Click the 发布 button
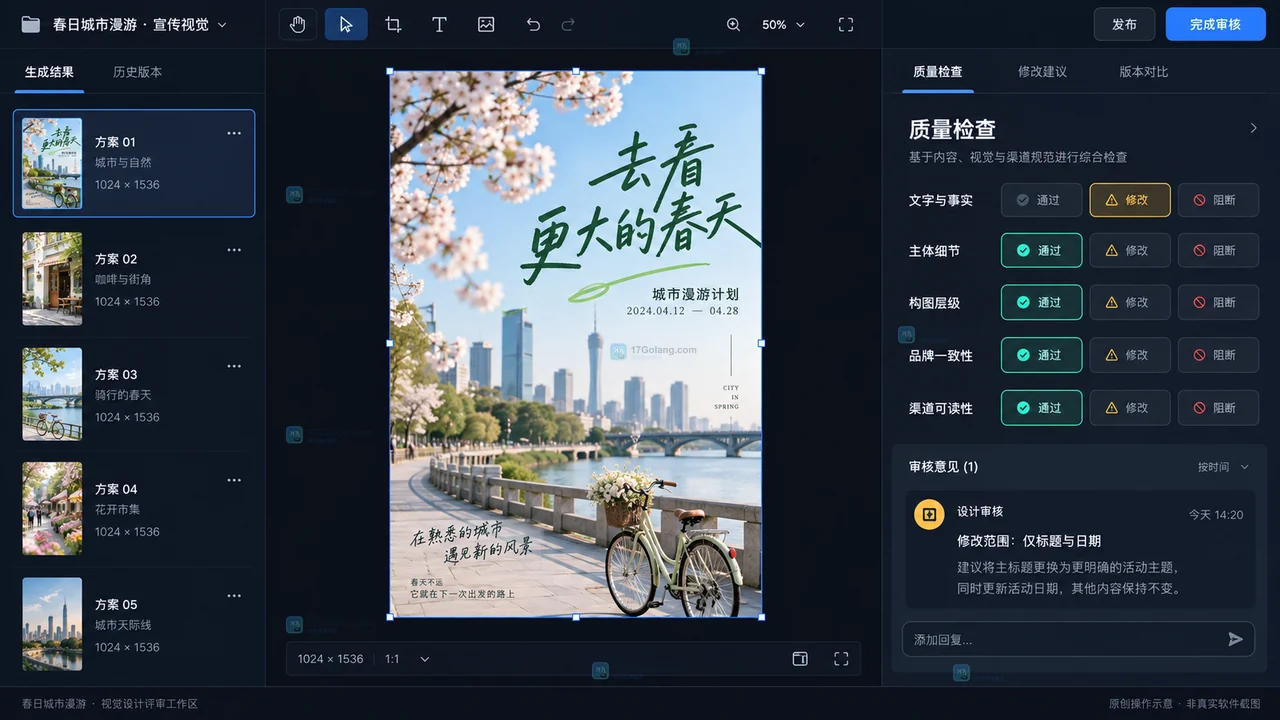This screenshot has width=1280, height=720. click(1124, 24)
